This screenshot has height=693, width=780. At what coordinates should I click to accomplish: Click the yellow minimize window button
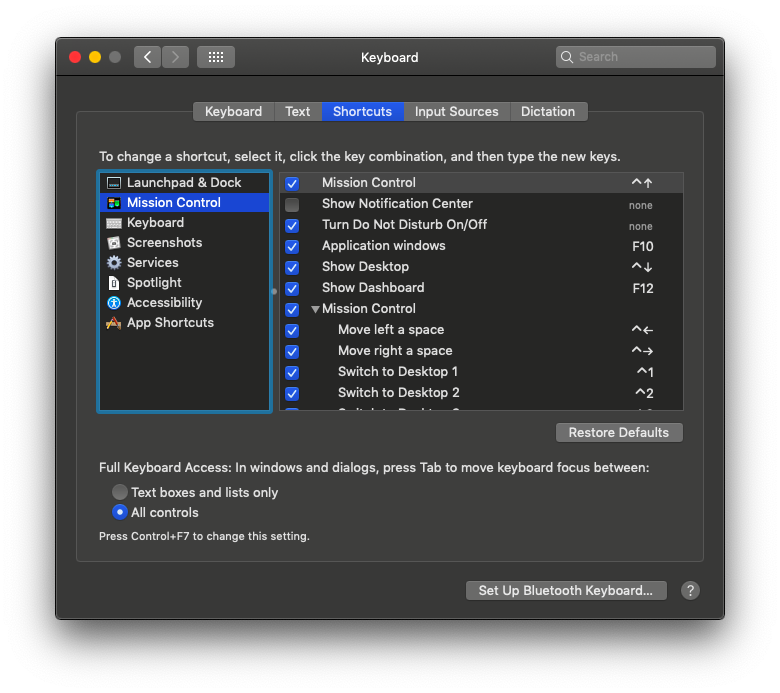tap(95, 57)
